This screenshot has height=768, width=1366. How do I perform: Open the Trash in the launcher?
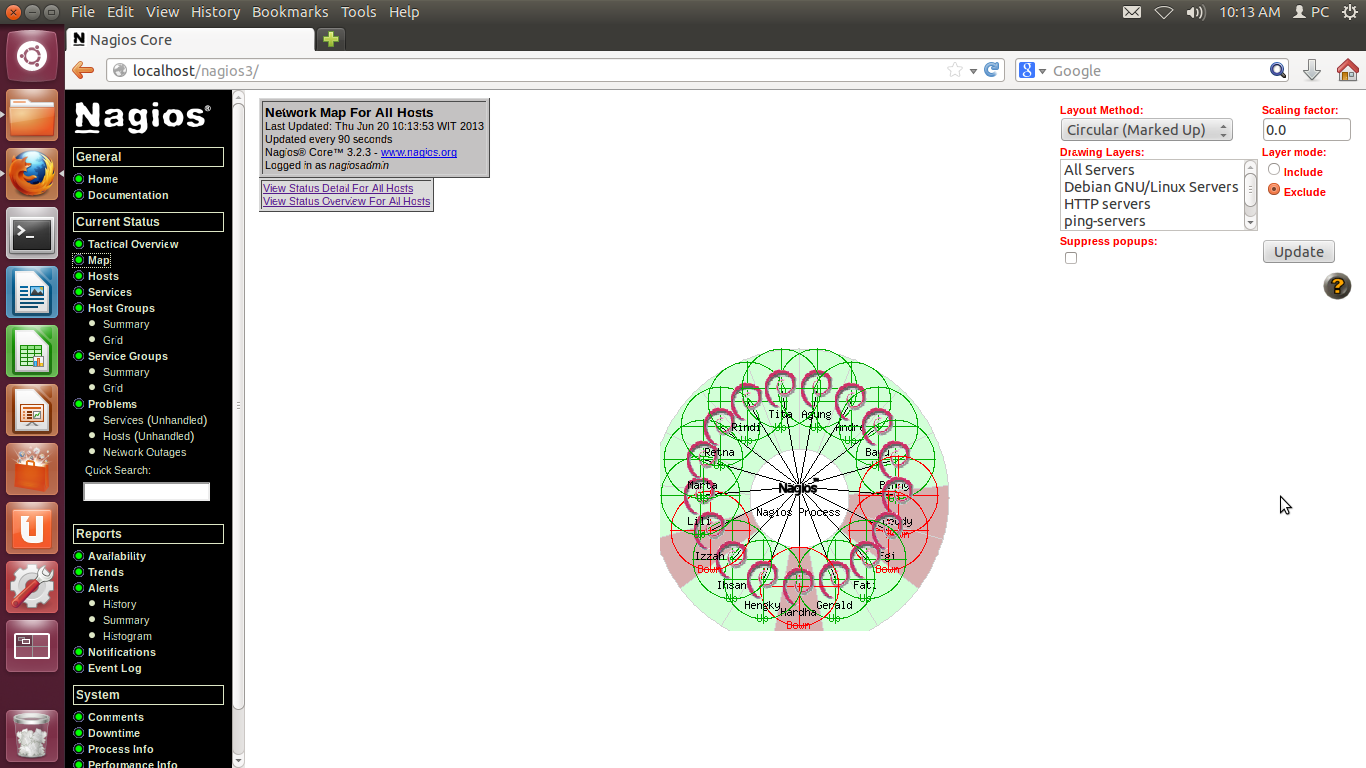click(32, 735)
